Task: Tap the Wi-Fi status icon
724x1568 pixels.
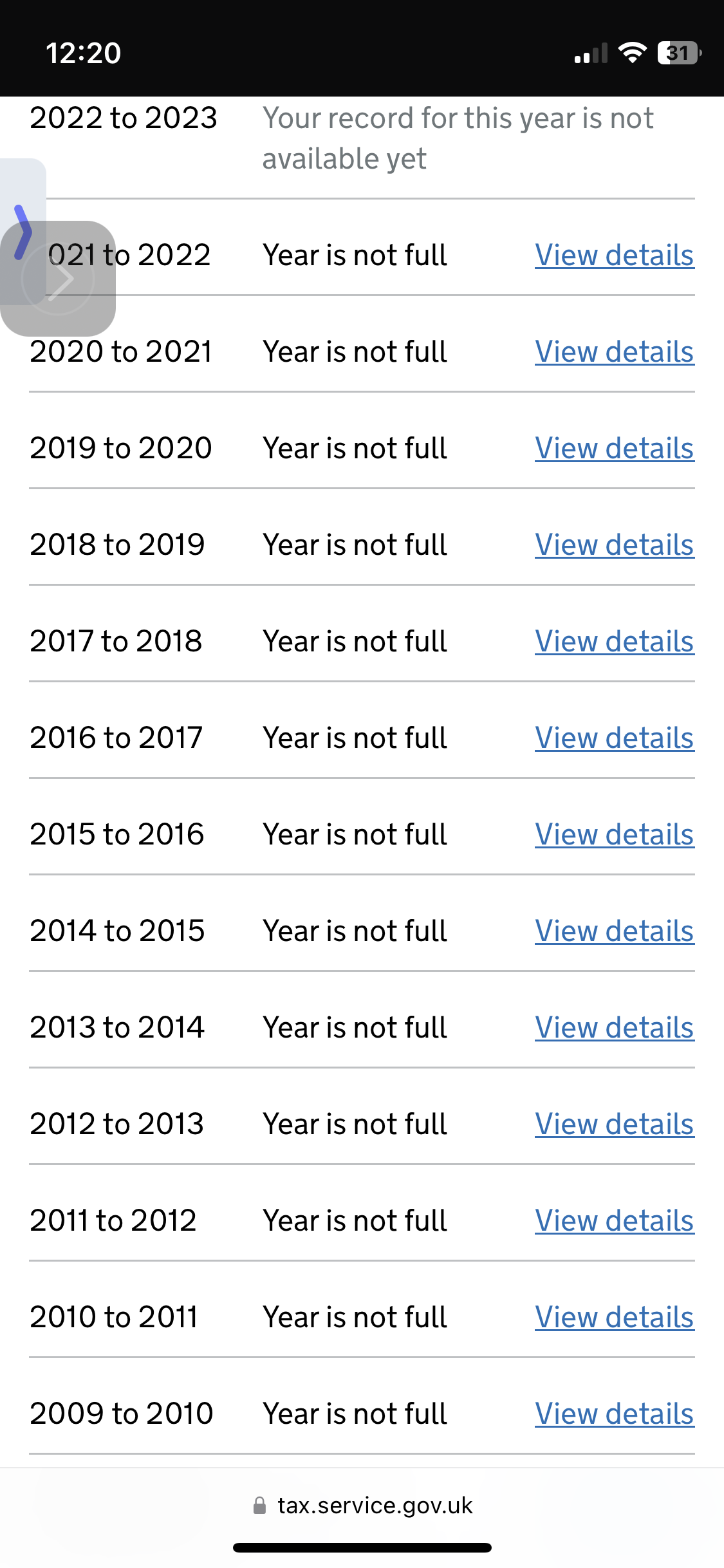Action: [x=632, y=53]
